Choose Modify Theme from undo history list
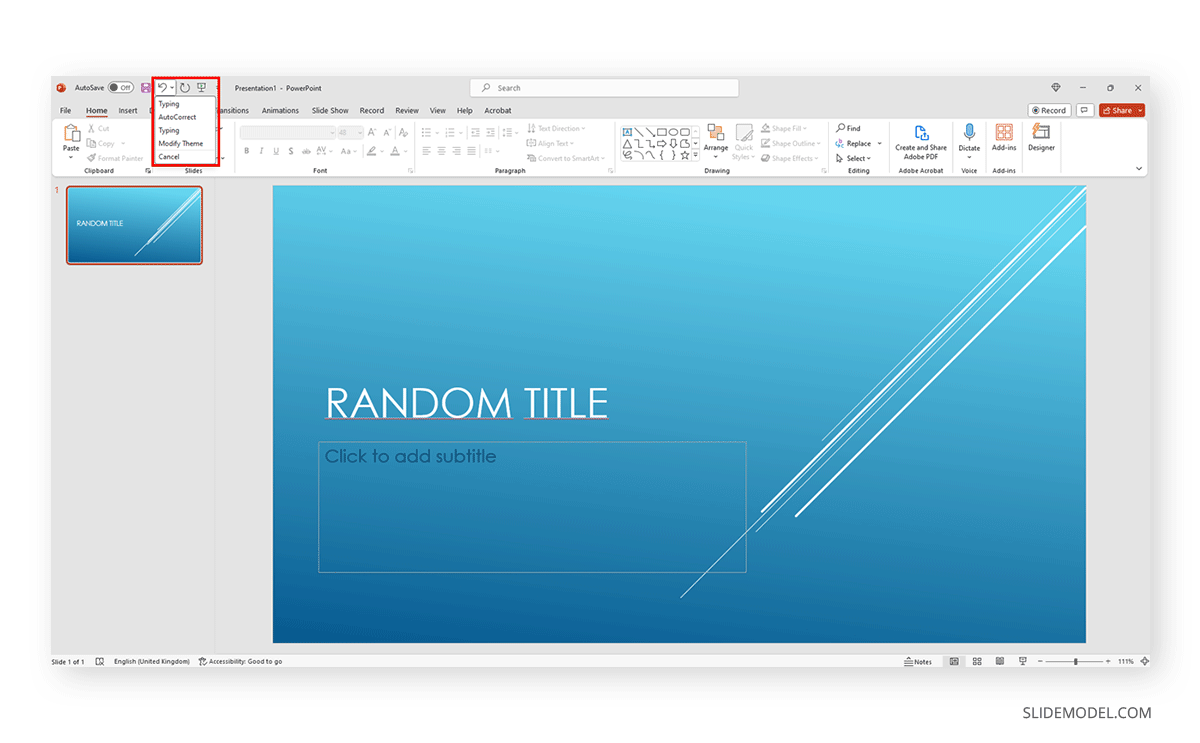1200x743 pixels. [x=180, y=143]
